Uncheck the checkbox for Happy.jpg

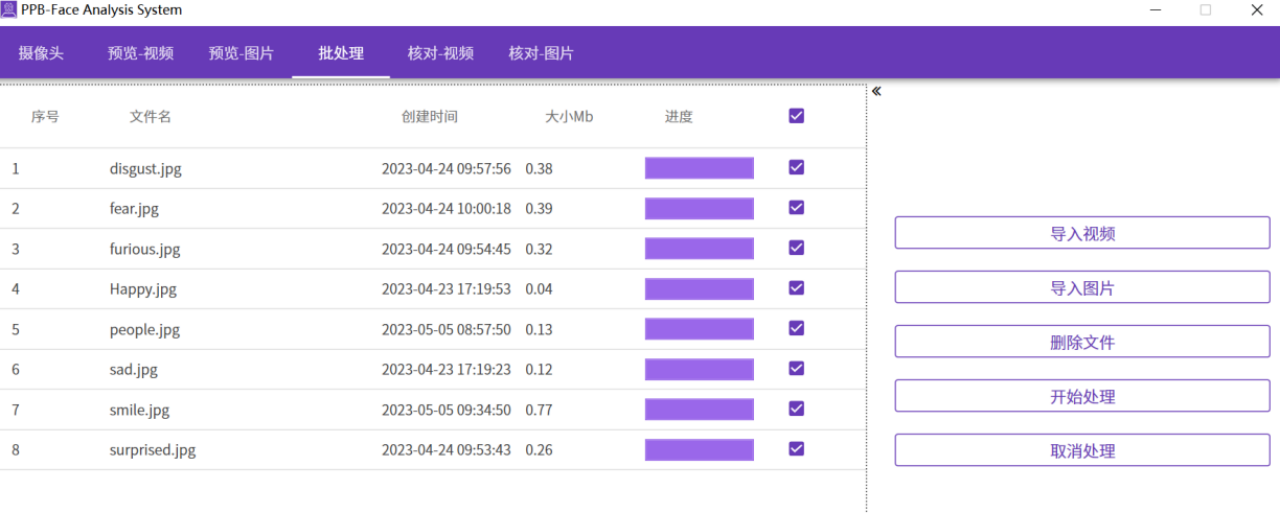click(x=796, y=288)
